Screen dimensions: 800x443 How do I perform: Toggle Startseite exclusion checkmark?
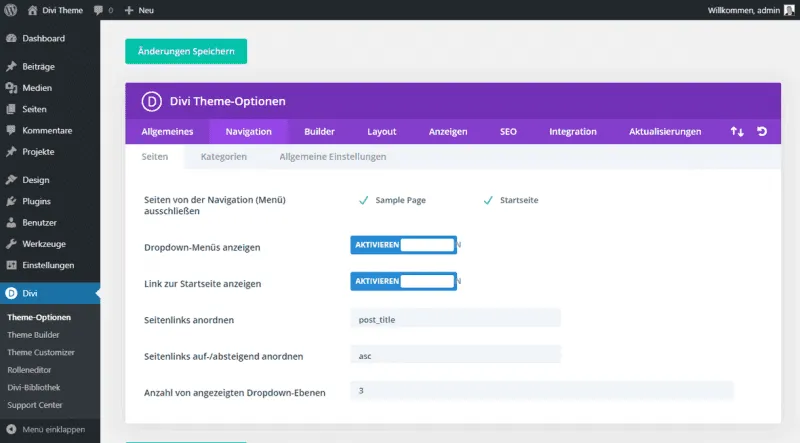tap(488, 200)
